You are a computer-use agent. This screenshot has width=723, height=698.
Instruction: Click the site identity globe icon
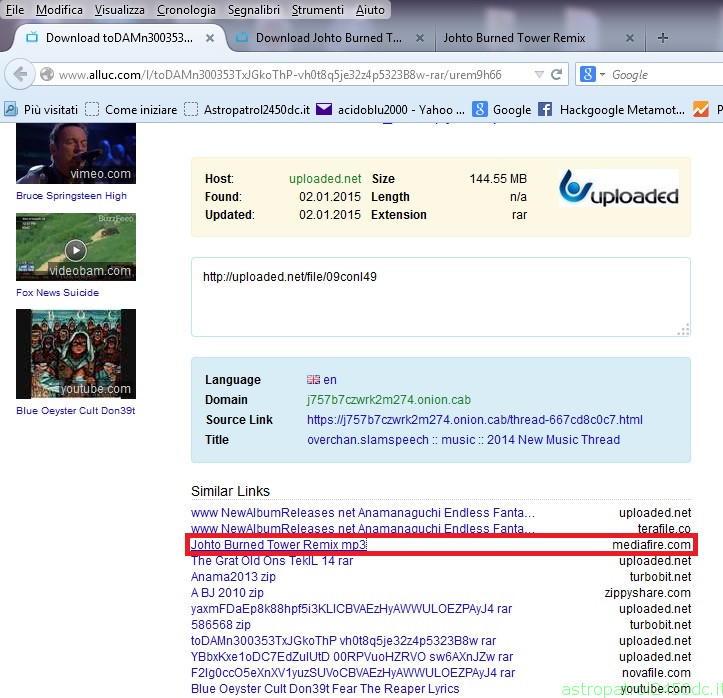[47, 74]
